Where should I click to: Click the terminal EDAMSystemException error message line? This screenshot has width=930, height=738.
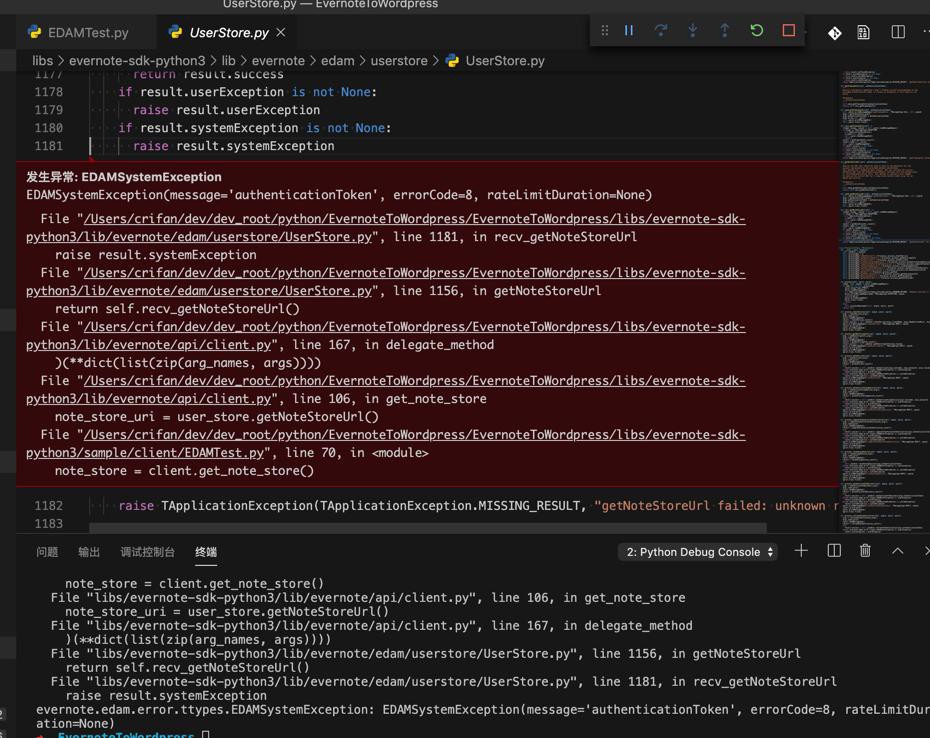pyautogui.click(x=483, y=716)
